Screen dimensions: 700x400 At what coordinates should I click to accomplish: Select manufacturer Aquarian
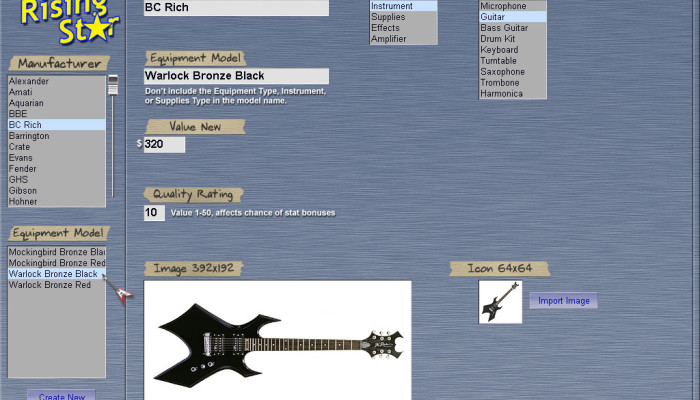(x=57, y=103)
